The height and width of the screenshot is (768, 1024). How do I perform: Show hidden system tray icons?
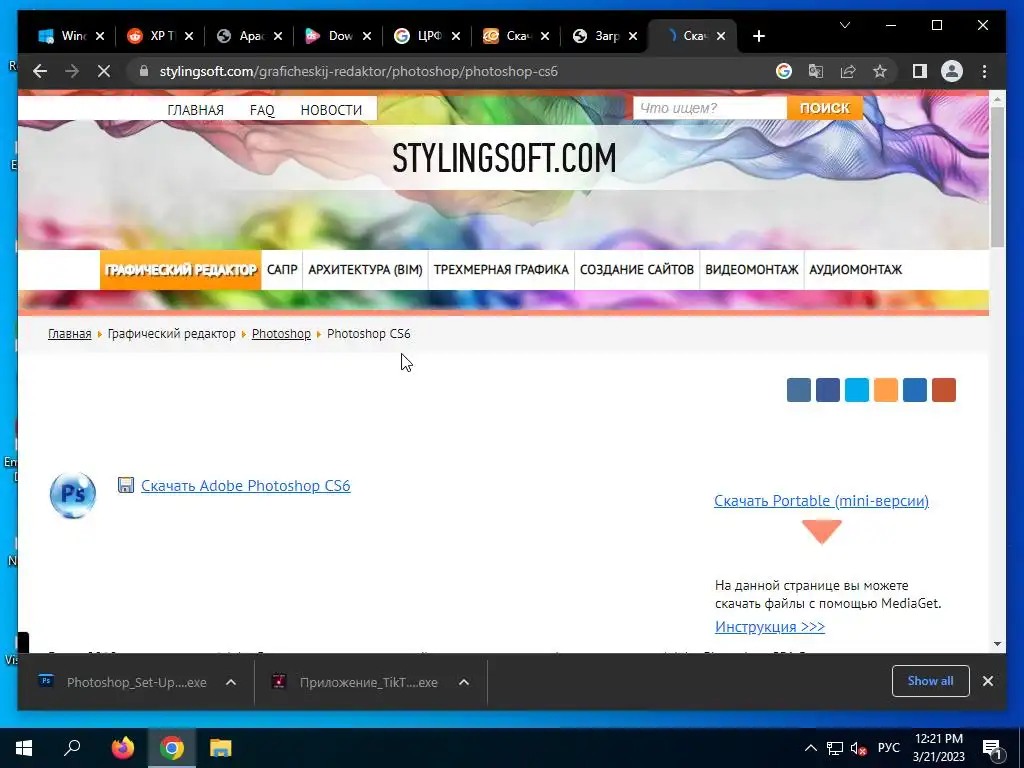pos(810,748)
